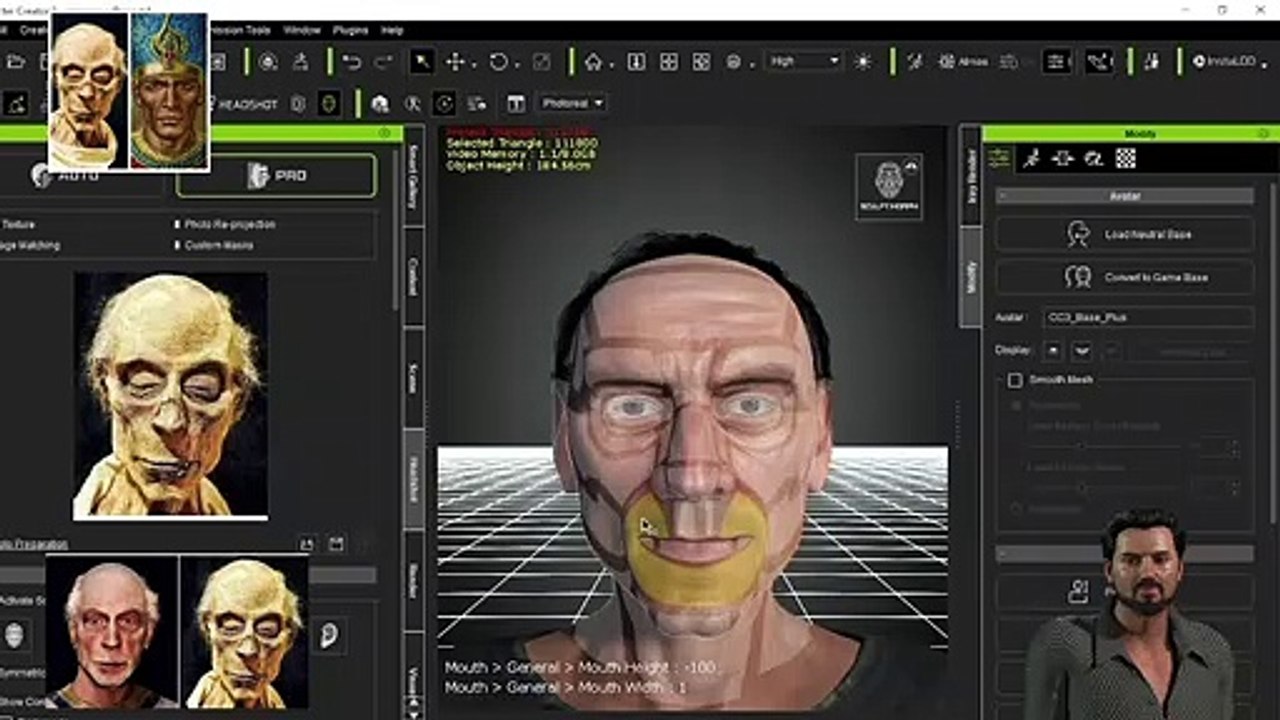Open the InstaLOD tool

click(x=1226, y=62)
